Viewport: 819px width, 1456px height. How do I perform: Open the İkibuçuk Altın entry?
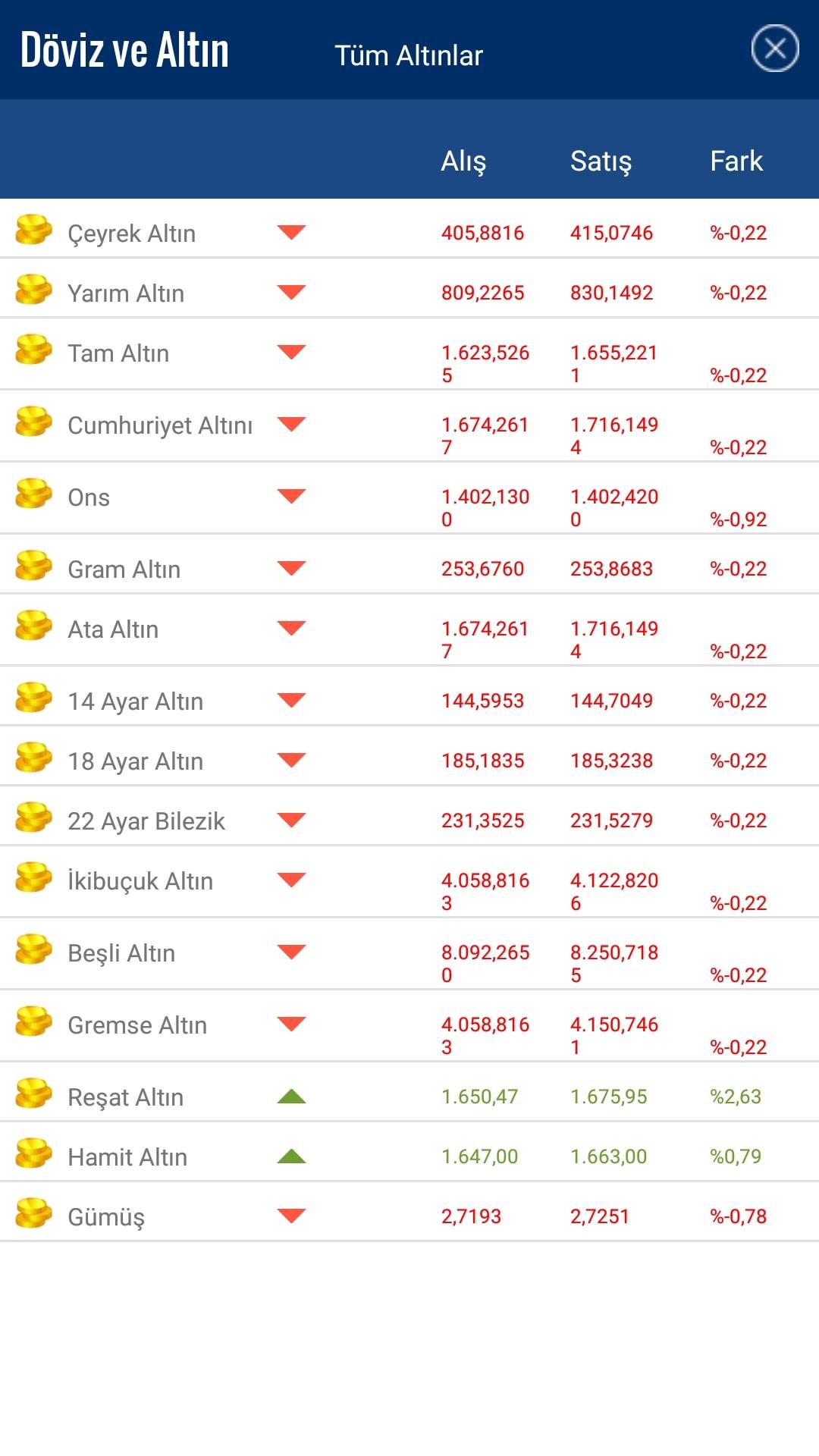pos(409,882)
